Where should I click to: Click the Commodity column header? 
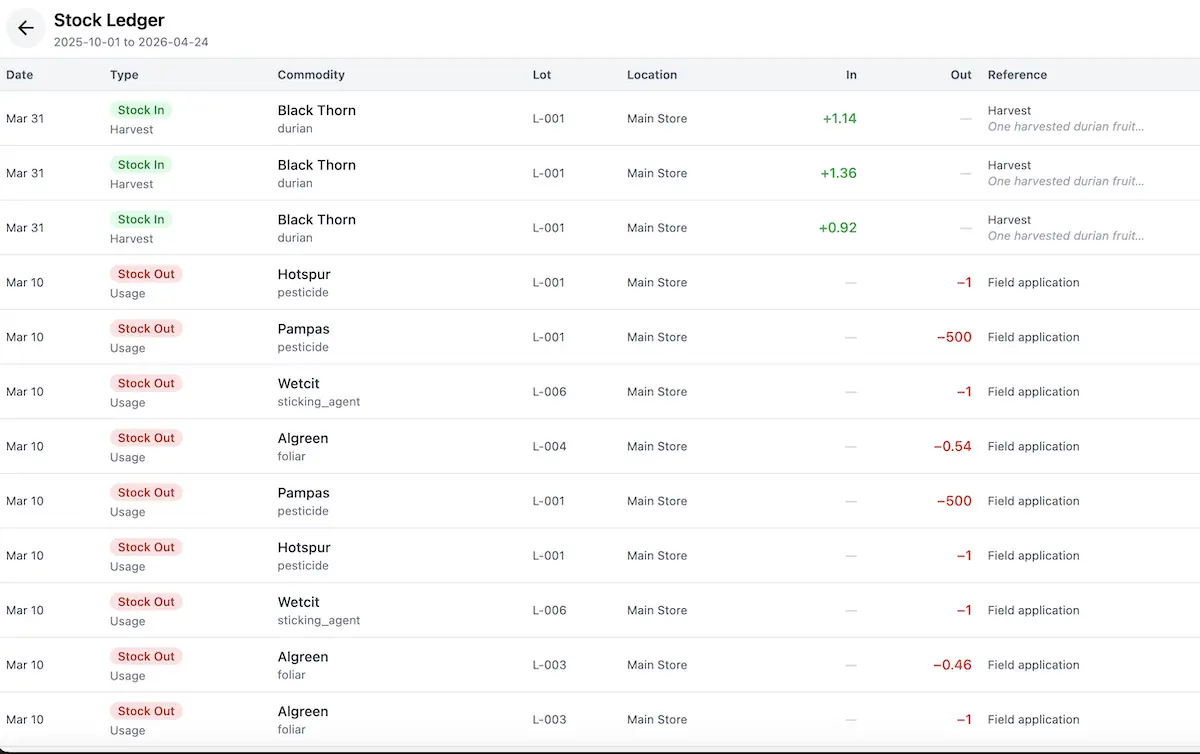(311, 75)
